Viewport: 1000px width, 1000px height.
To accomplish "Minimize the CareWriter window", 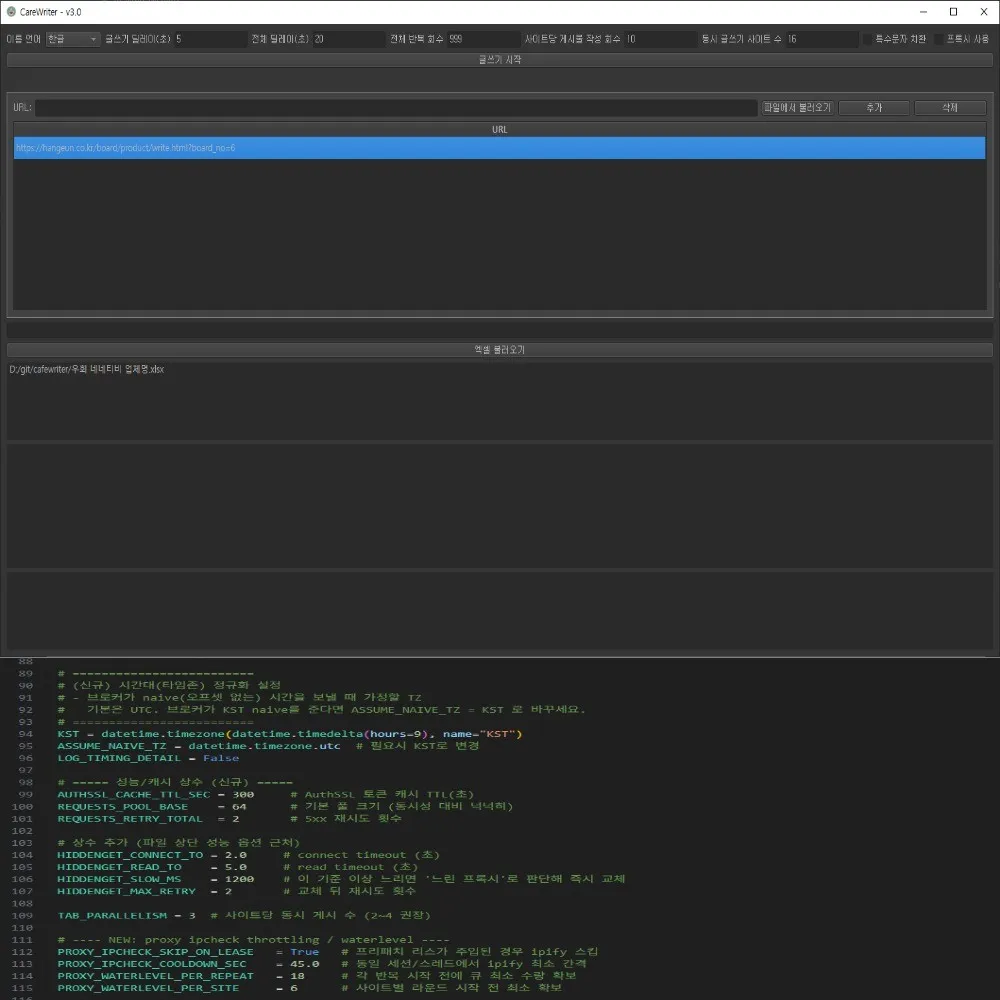I will coord(923,11).
